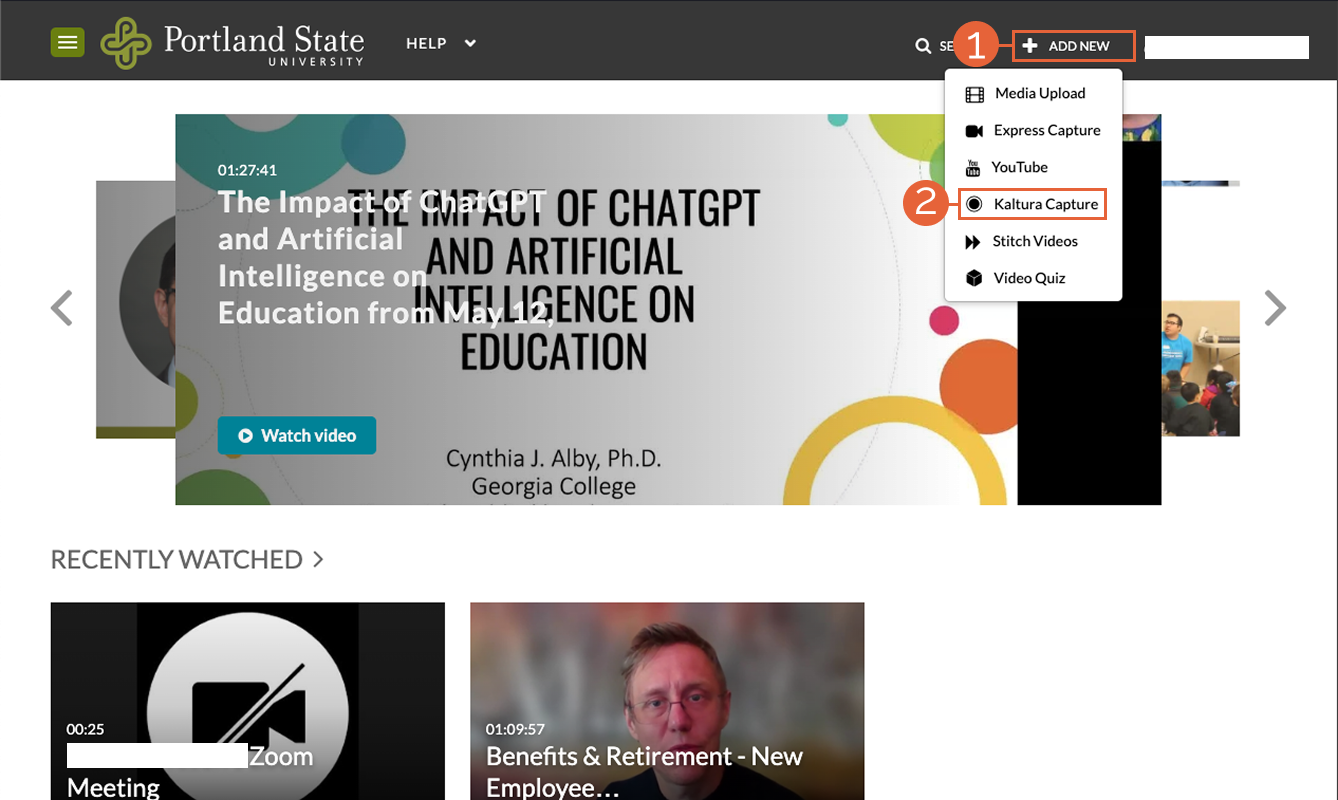Click the Video Quiz cube icon
This screenshot has width=1338, height=800.
[974, 278]
